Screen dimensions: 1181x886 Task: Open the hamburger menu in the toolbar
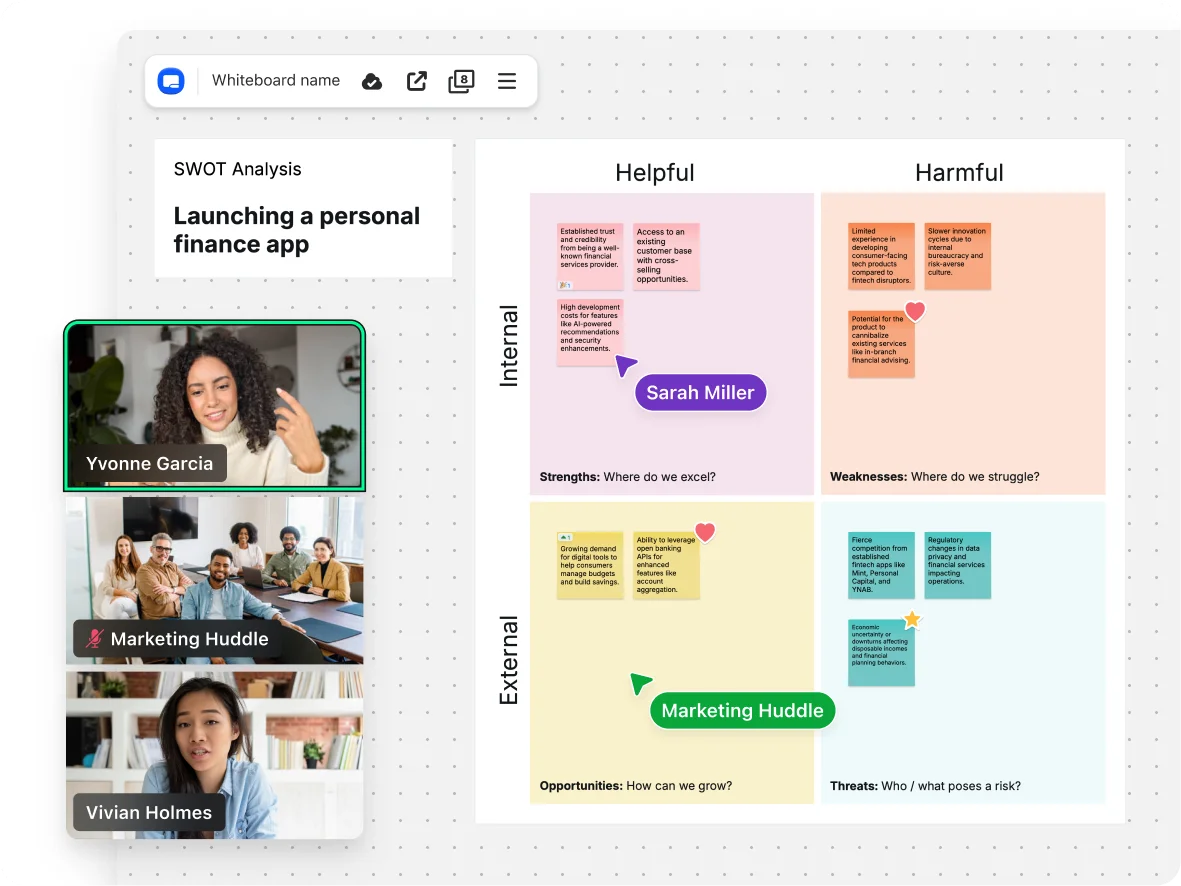click(x=507, y=81)
